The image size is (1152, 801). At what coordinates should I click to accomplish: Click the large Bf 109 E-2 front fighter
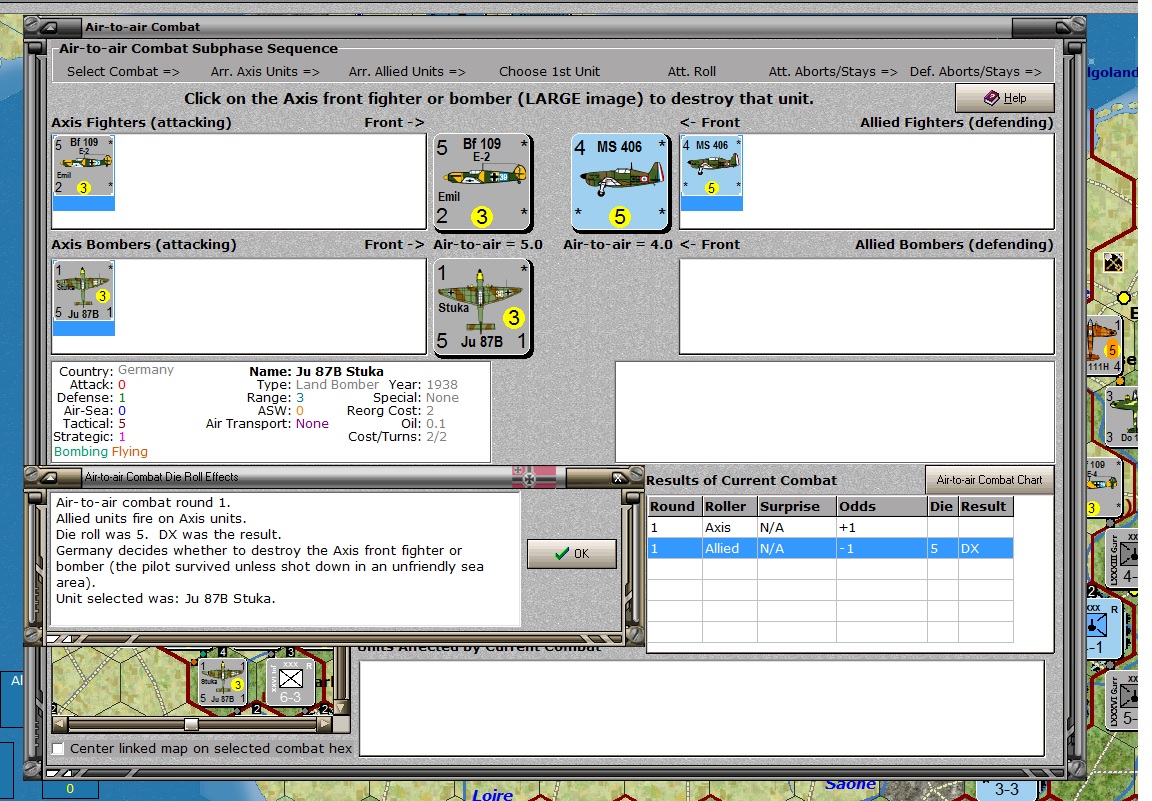[x=483, y=182]
